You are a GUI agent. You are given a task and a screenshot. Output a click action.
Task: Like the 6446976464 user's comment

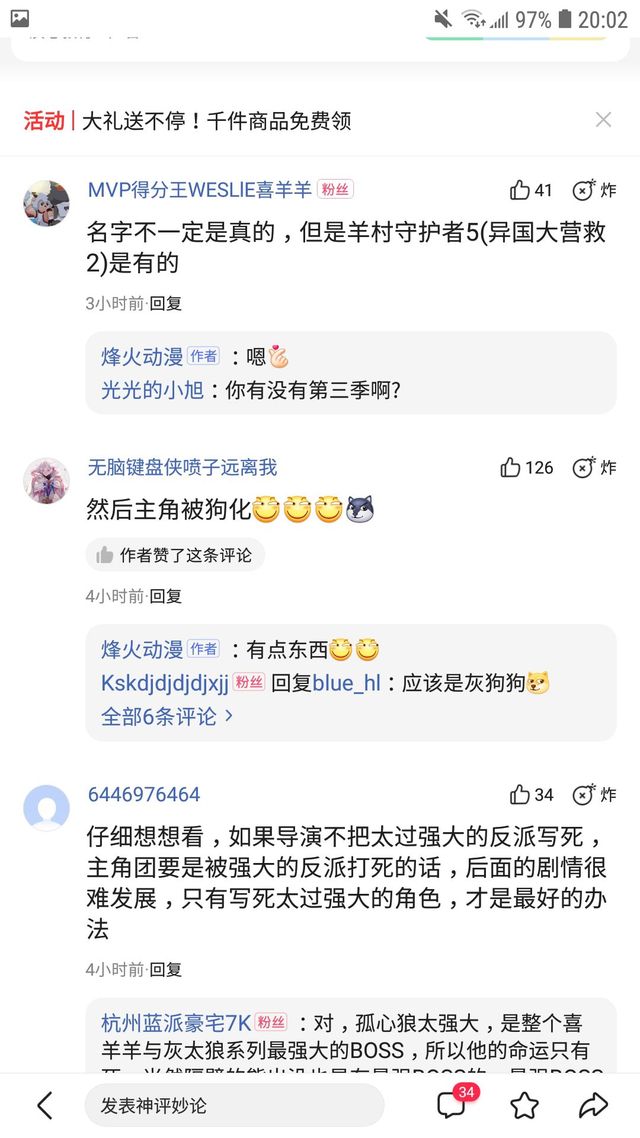tap(530, 795)
